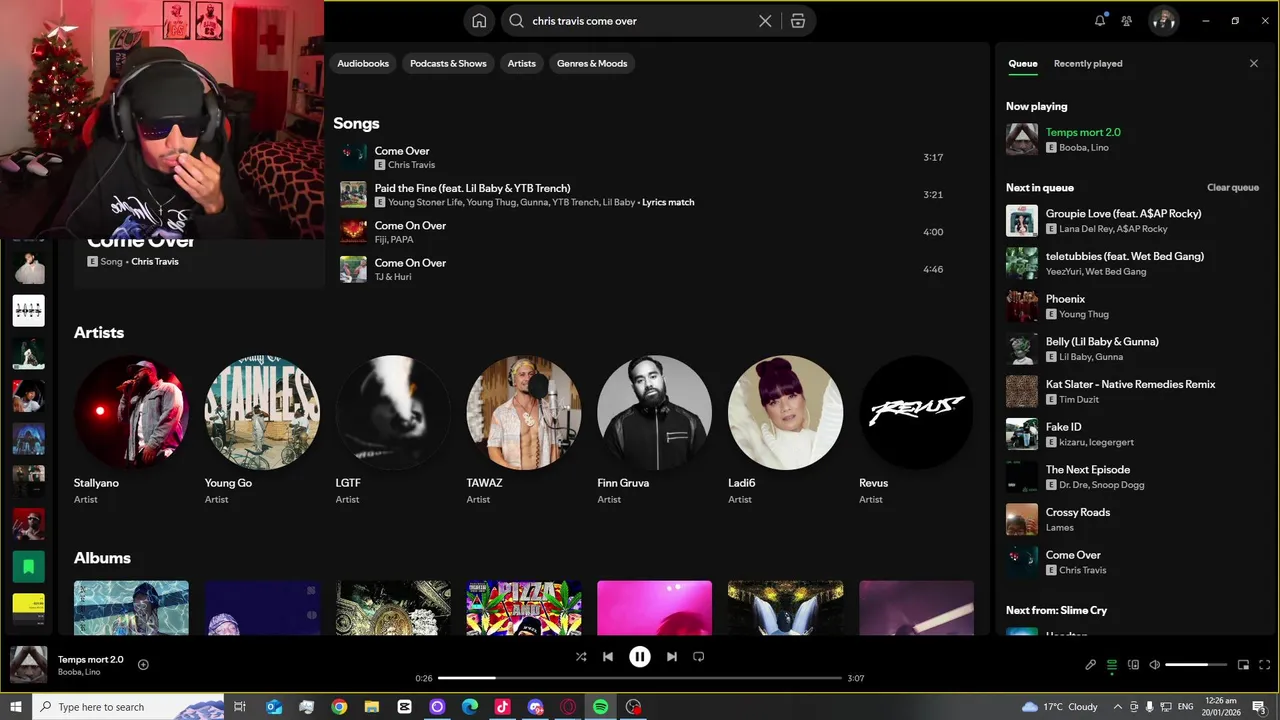The height and width of the screenshot is (720, 1280).
Task: Select Crossy Roads by Lames in queue
Action: (1134, 519)
